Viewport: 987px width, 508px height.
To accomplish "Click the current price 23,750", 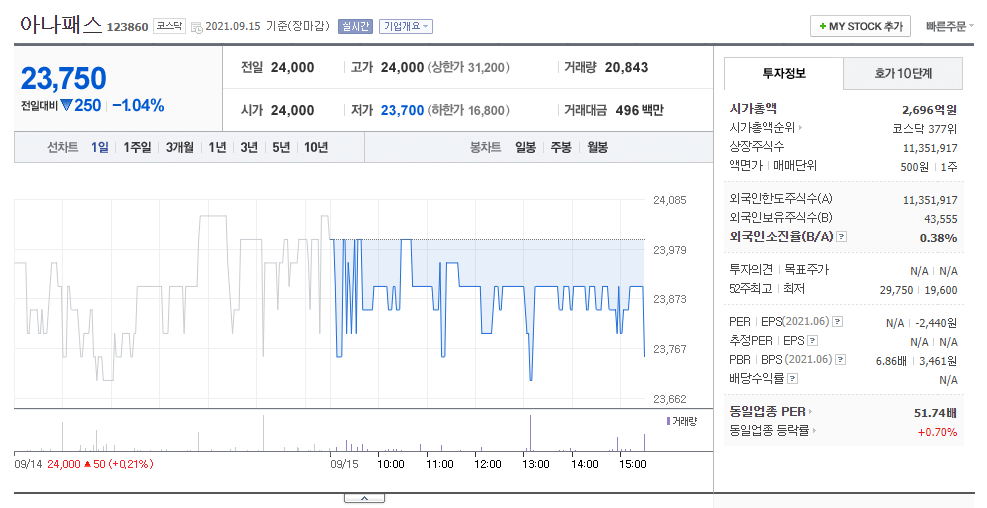I will click(64, 79).
